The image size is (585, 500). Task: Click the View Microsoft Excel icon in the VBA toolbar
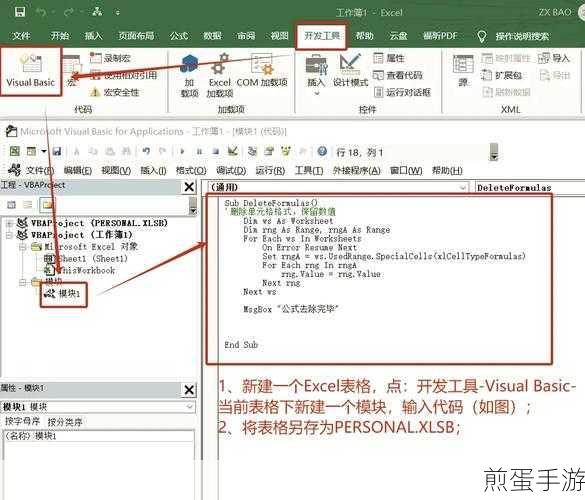[x=15, y=151]
